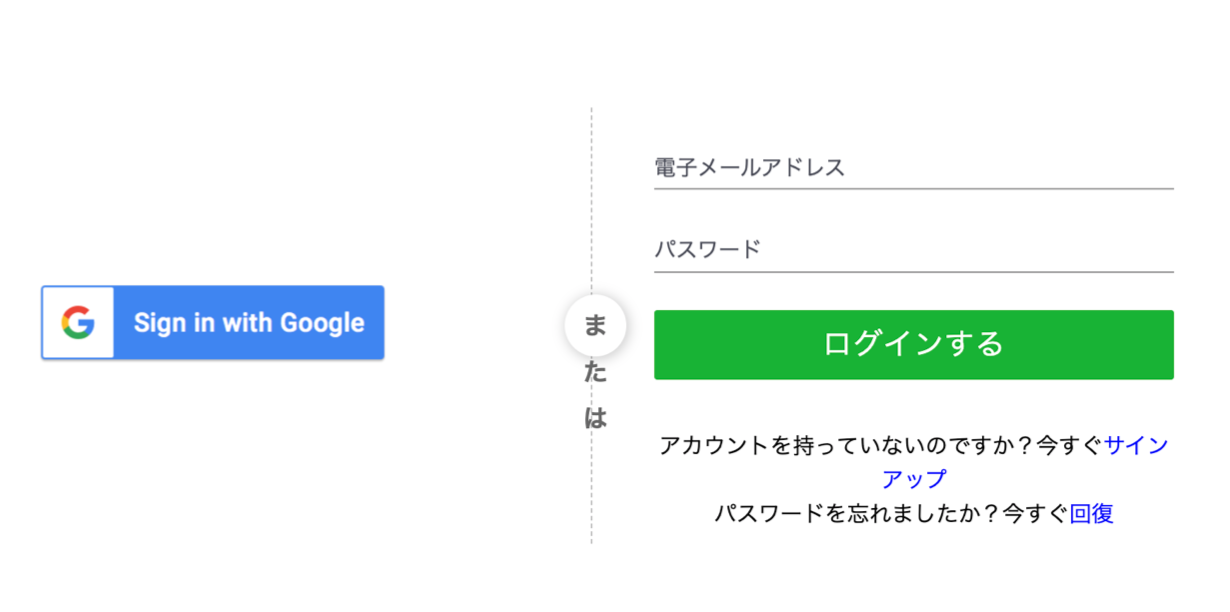This screenshot has width=1230, height=612.
Task: Open the 回復 password recovery link
Action: [x=1091, y=514]
